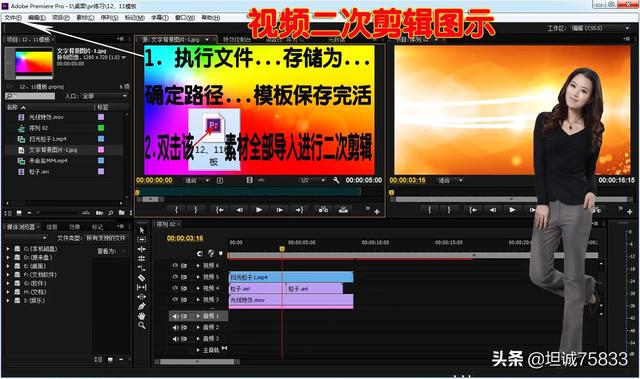Step back one frame in program monitor

tap(493, 210)
